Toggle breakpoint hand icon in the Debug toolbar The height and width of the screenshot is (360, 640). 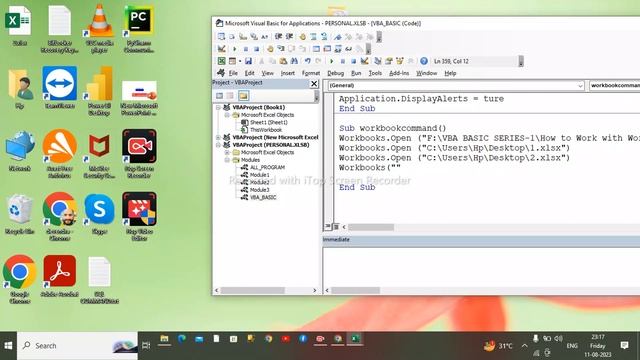tap(270, 49)
